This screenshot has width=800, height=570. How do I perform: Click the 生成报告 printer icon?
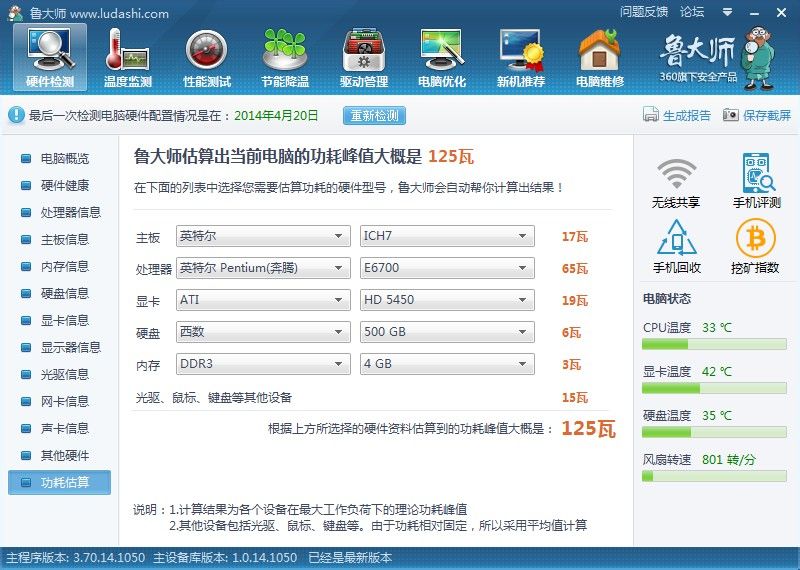tap(651, 114)
